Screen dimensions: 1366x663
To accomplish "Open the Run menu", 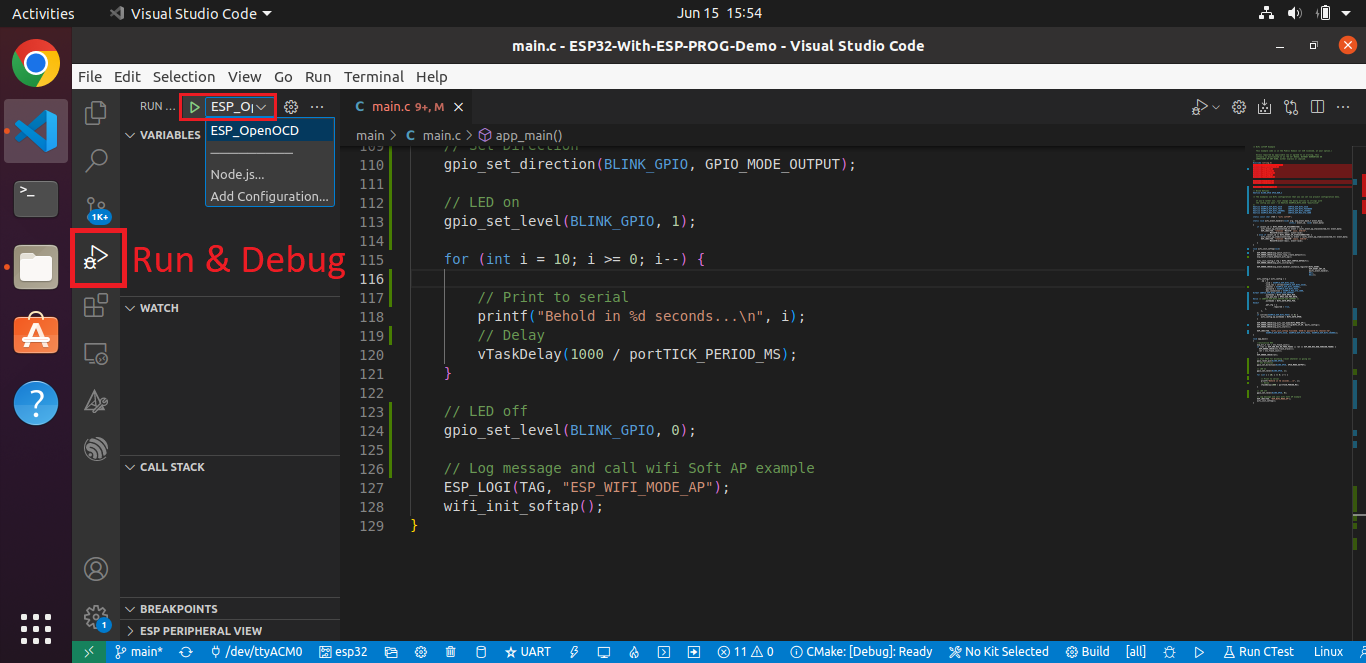I will [x=318, y=77].
